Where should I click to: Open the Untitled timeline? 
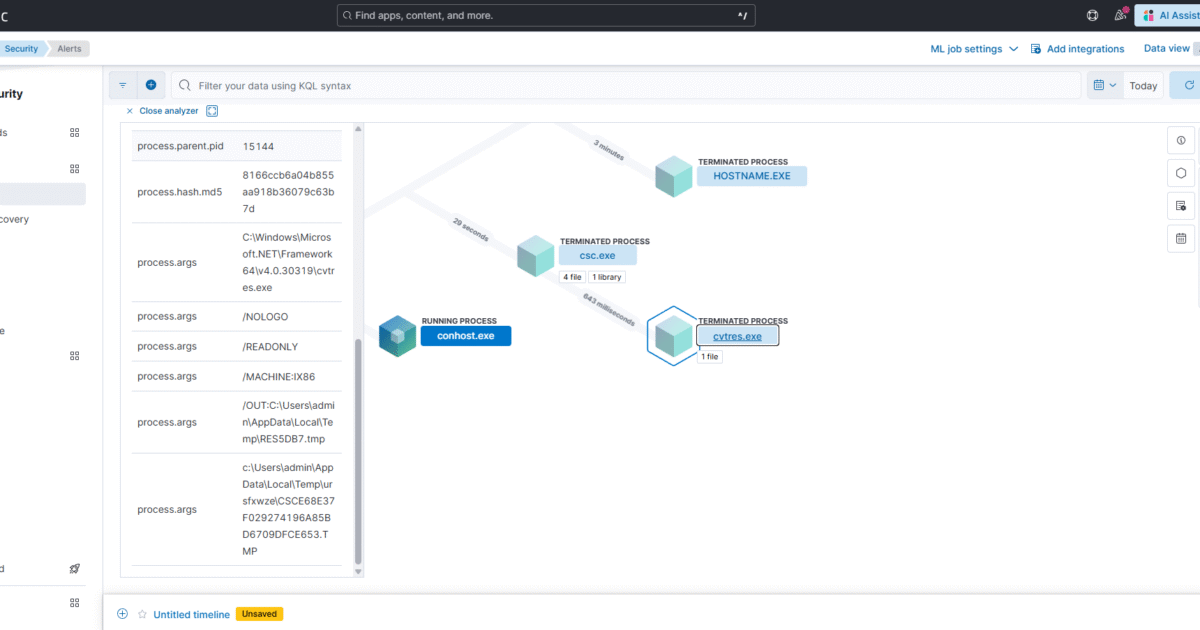[191, 614]
